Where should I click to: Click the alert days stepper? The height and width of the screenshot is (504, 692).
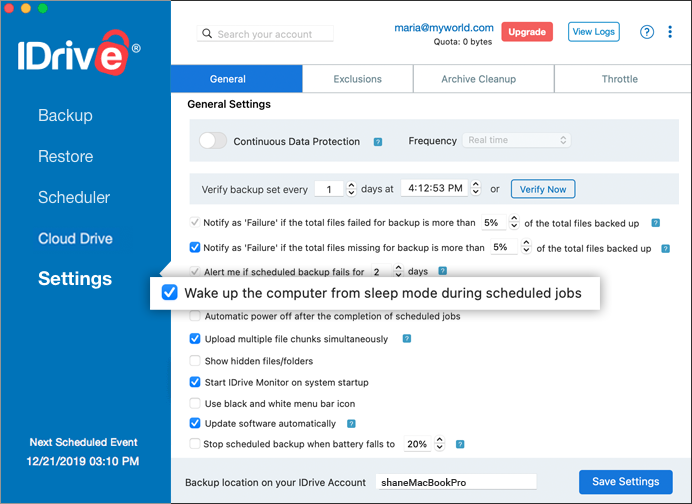399,271
